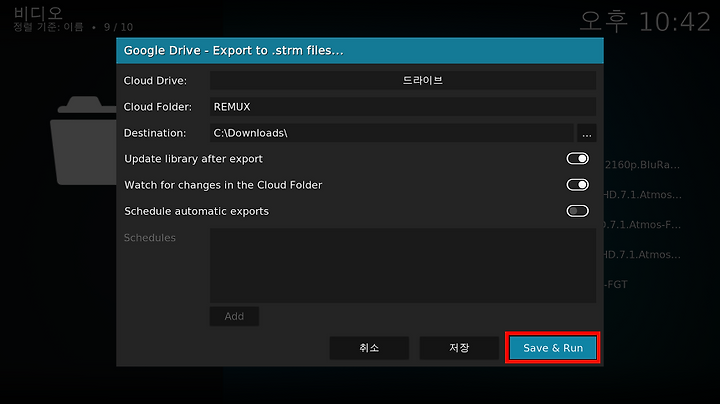Click the Save & Run button
The image size is (720, 404).
click(552, 348)
